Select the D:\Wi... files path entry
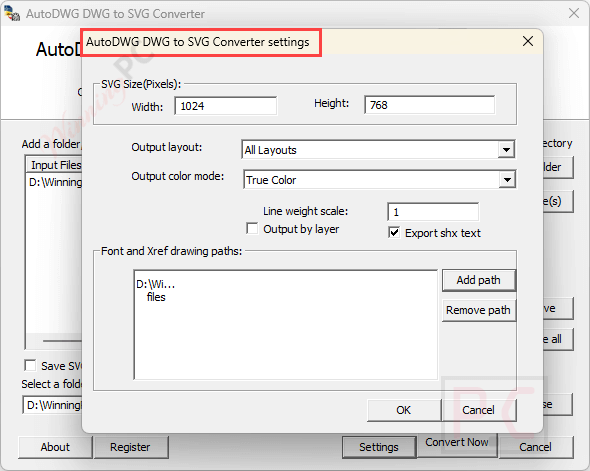 (156, 290)
